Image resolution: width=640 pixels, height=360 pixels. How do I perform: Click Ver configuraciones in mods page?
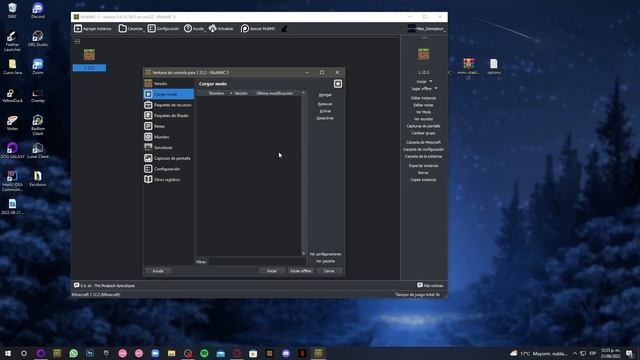point(325,254)
